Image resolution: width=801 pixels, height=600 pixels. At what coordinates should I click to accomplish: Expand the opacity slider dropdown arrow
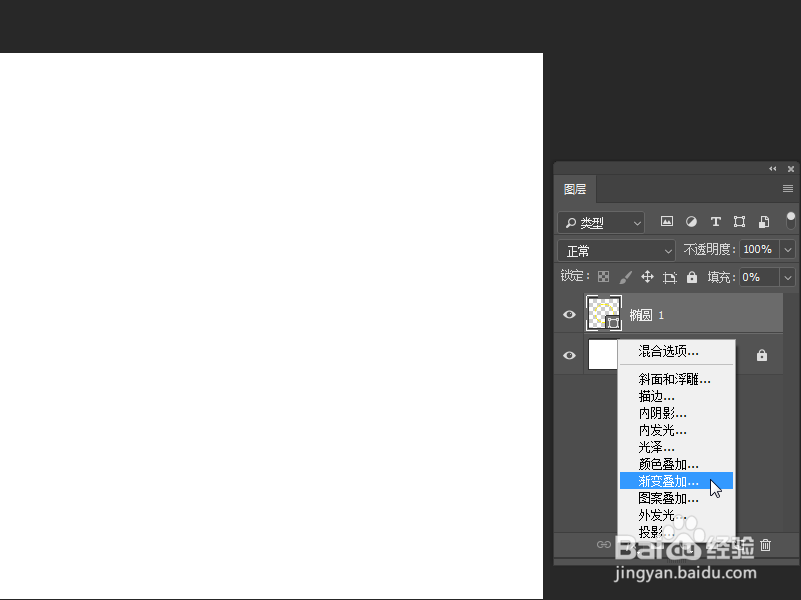click(x=788, y=250)
